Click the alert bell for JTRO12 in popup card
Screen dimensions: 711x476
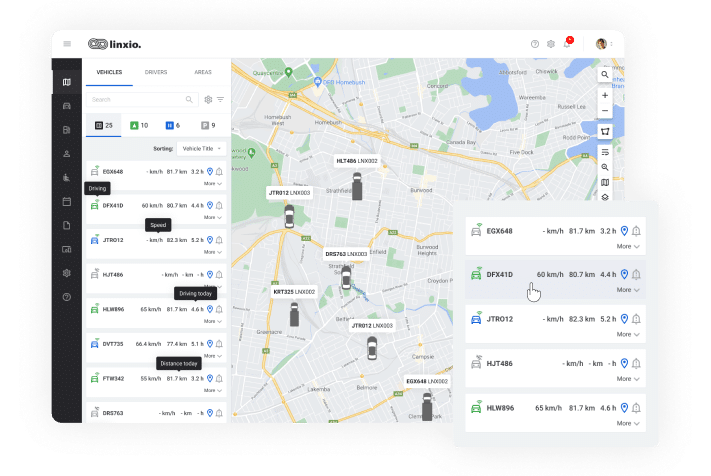coord(636,319)
